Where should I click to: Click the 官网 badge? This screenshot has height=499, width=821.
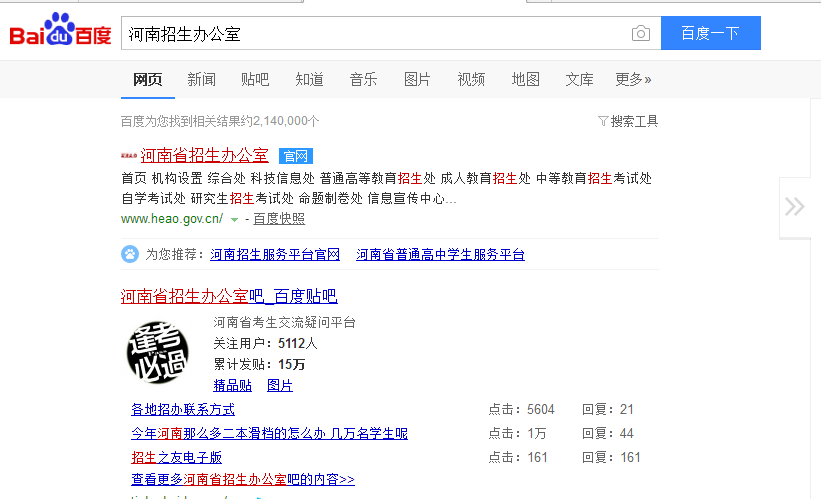coord(296,156)
